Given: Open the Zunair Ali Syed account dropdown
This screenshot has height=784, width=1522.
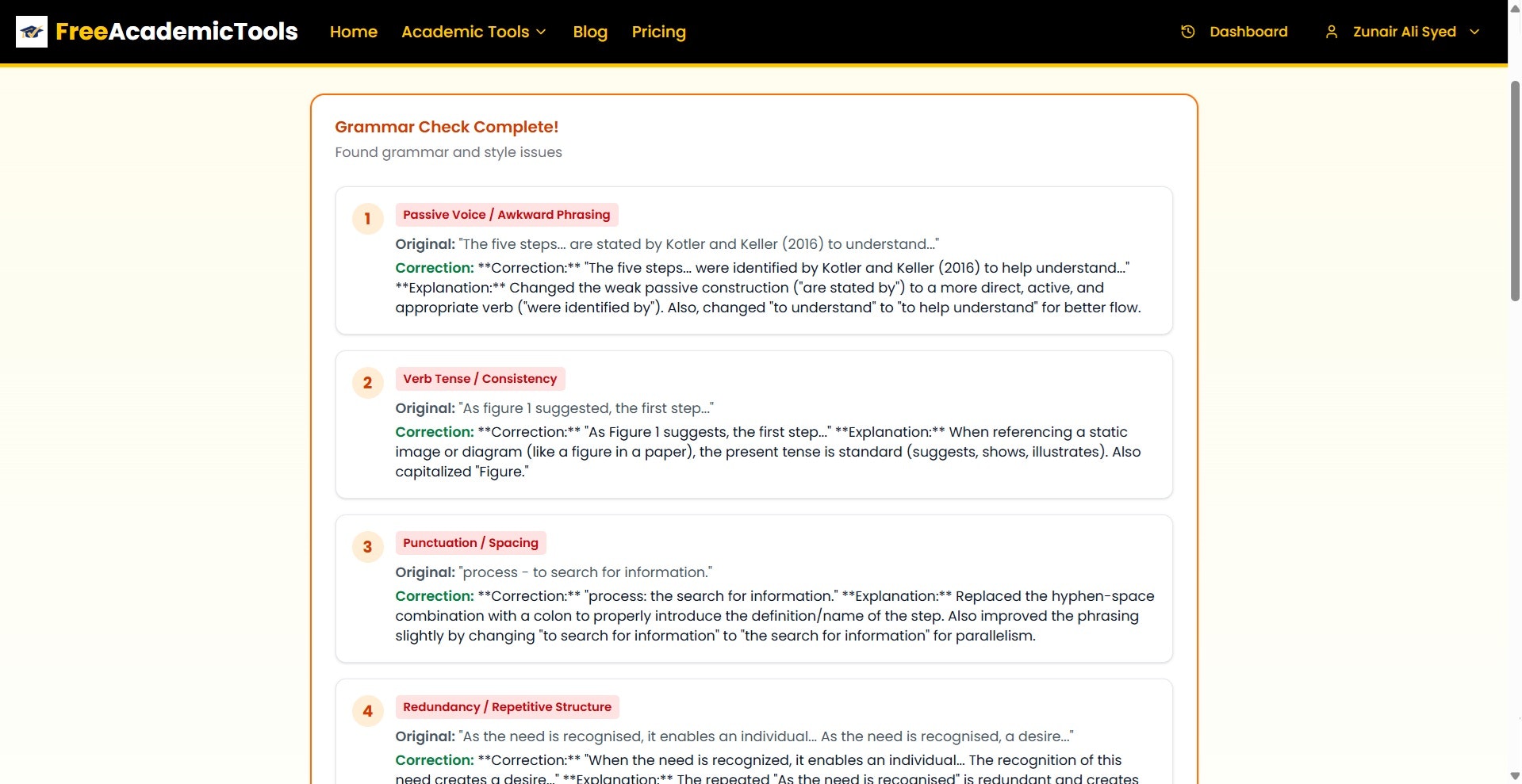Looking at the screenshot, I should [x=1404, y=32].
